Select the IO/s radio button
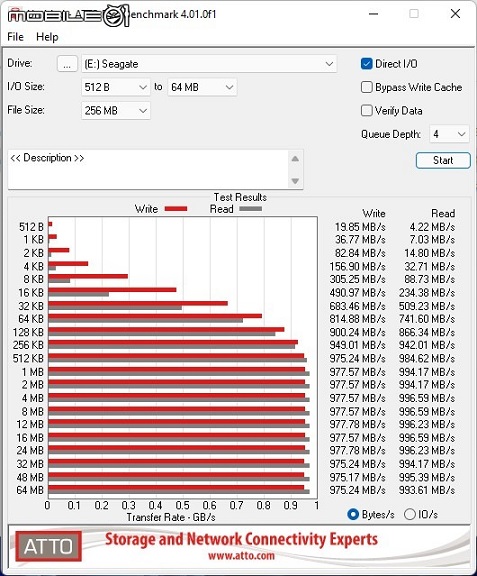Viewport: 477px width, 576px height. coord(410,514)
